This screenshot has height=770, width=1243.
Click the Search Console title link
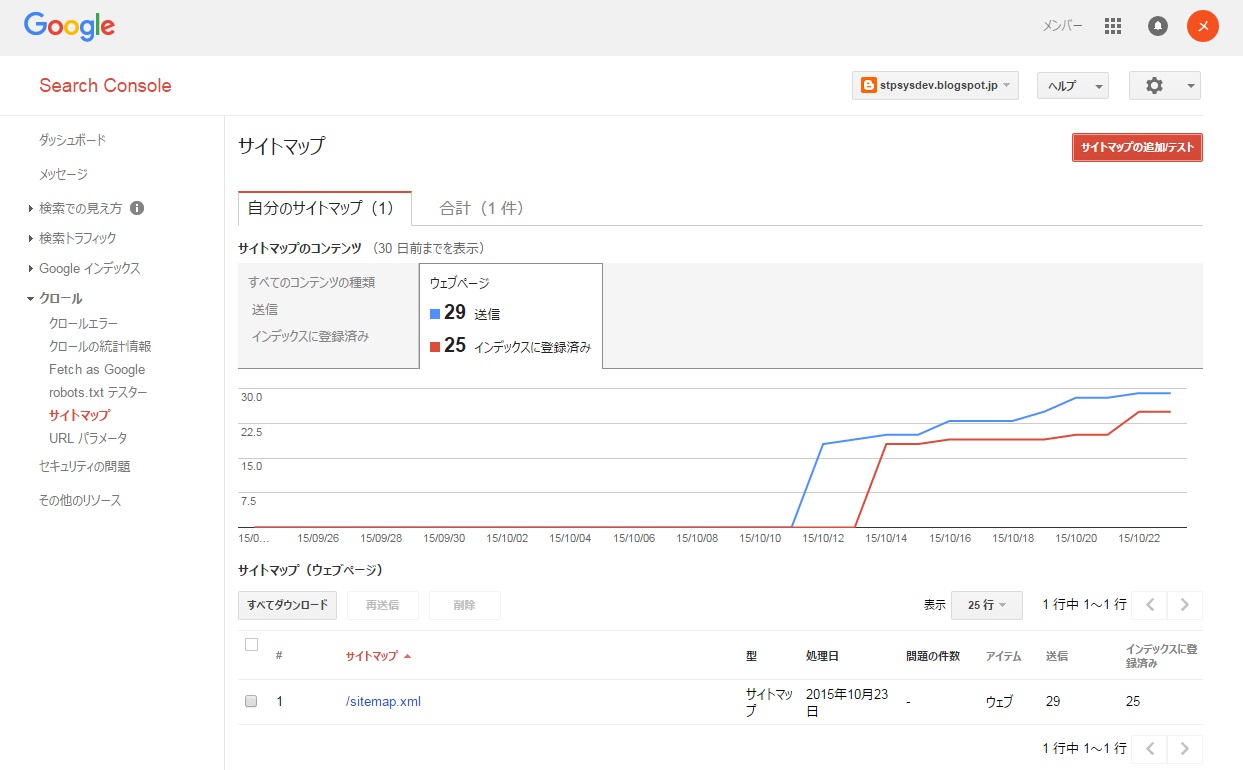coord(105,85)
